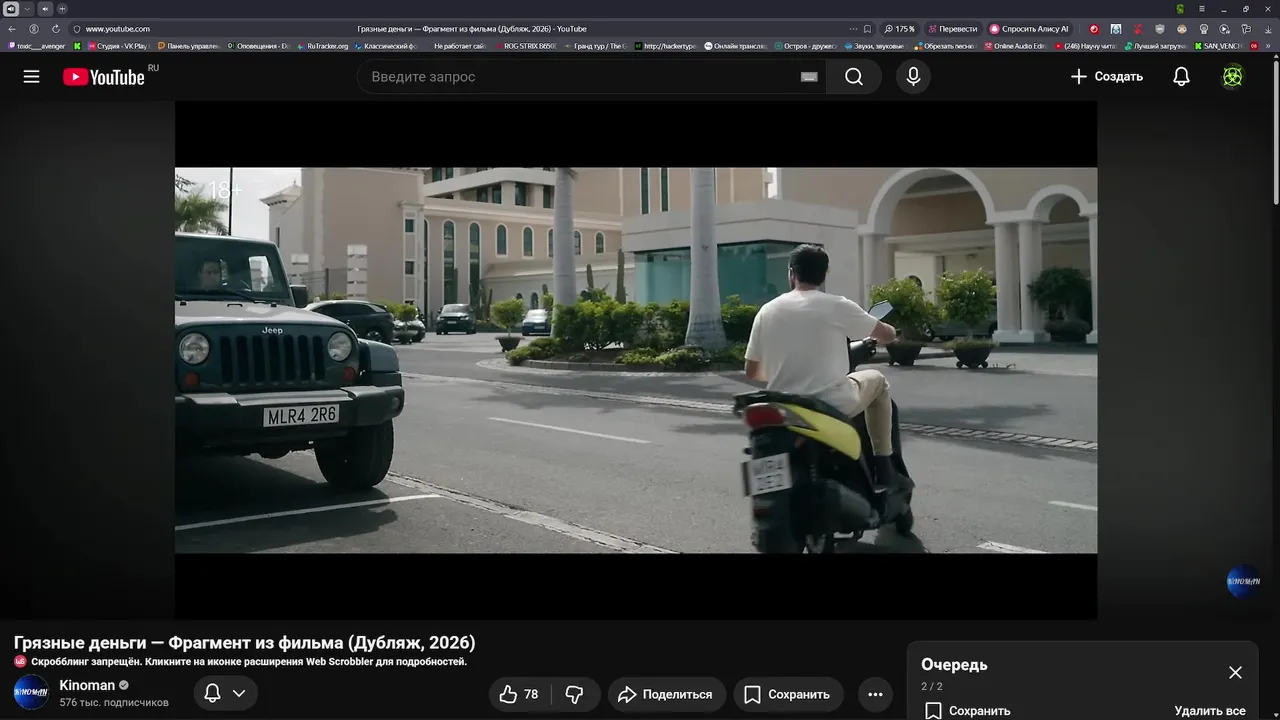Open the tab list dropdown arrow
1280x720 pixels.
27,9
